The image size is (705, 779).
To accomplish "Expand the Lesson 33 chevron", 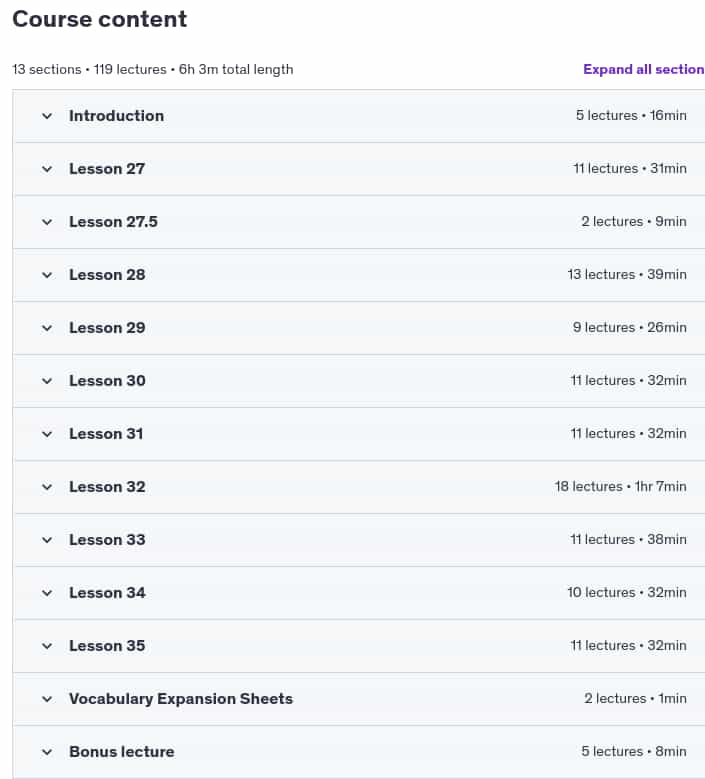I will point(47,540).
